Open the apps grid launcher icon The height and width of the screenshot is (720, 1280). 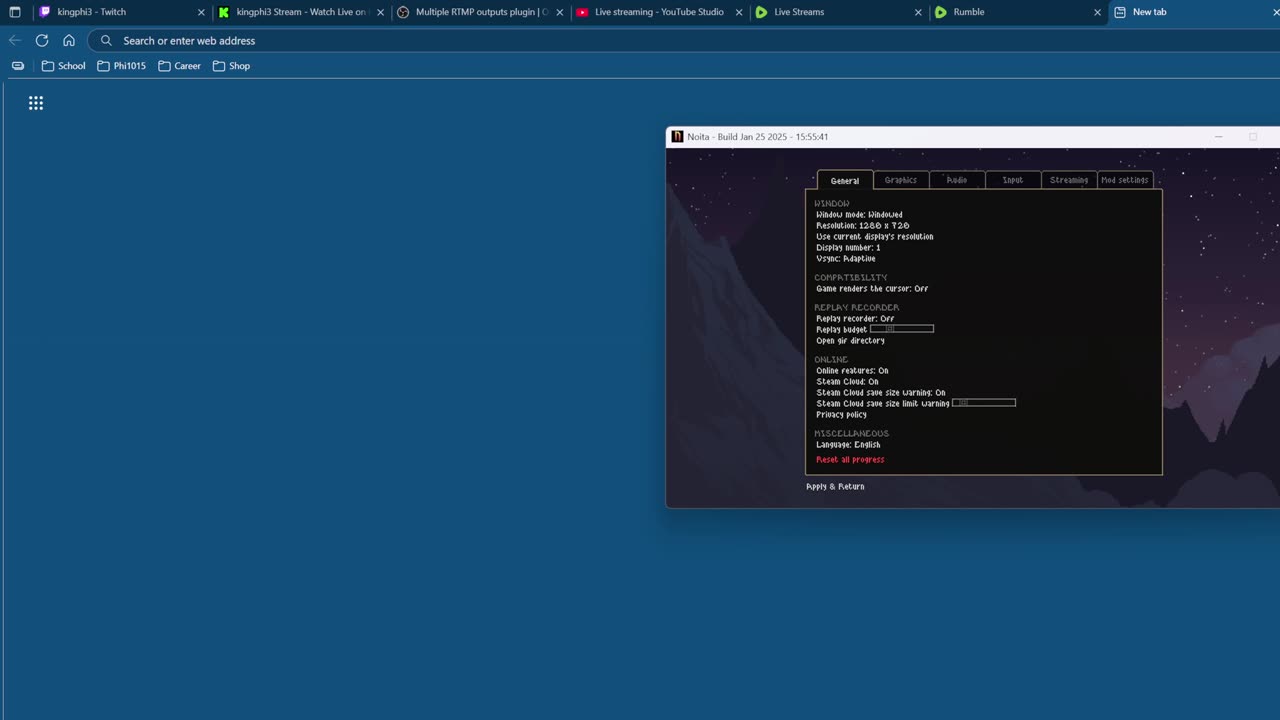[36, 103]
